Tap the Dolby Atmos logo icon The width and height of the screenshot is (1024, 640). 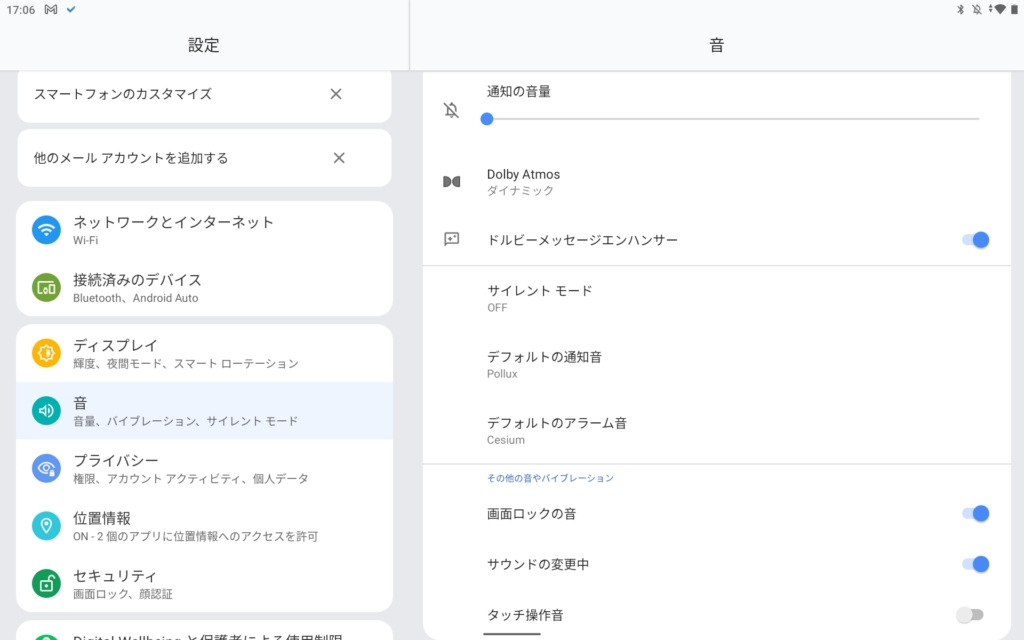point(452,181)
